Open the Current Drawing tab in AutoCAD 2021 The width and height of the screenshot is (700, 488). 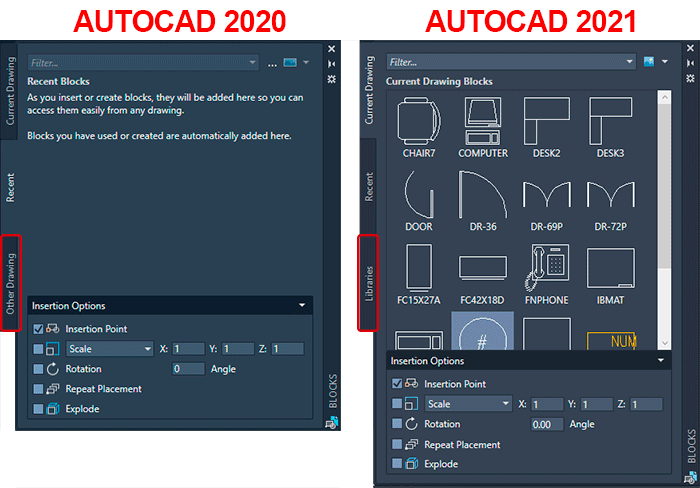[369, 91]
